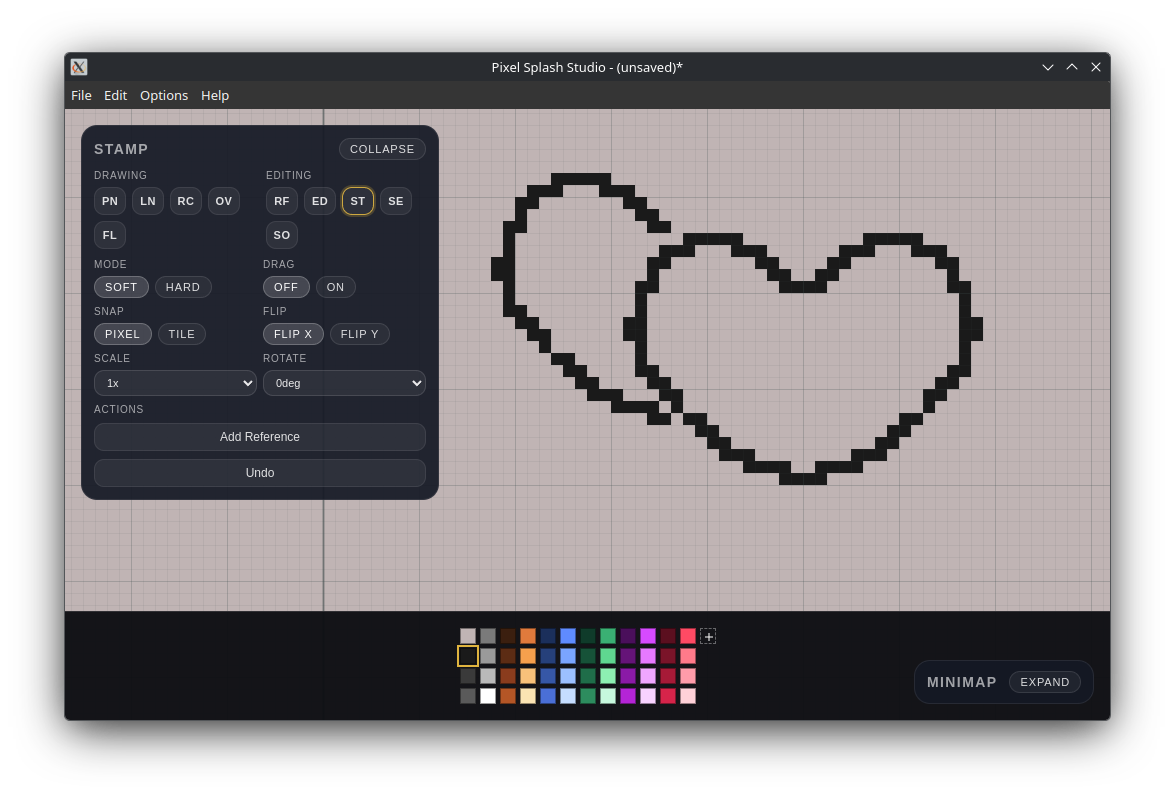Select the PN pen tool
The height and width of the screenshot is (797, 1175).
click(x=109, y=201)
